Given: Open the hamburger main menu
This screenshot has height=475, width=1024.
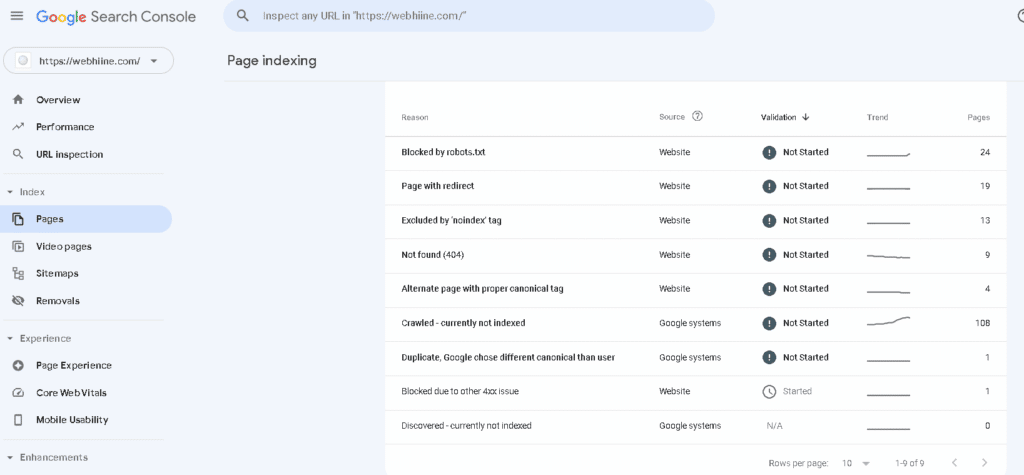Looking at the screenshot, I should pos(17,16).
